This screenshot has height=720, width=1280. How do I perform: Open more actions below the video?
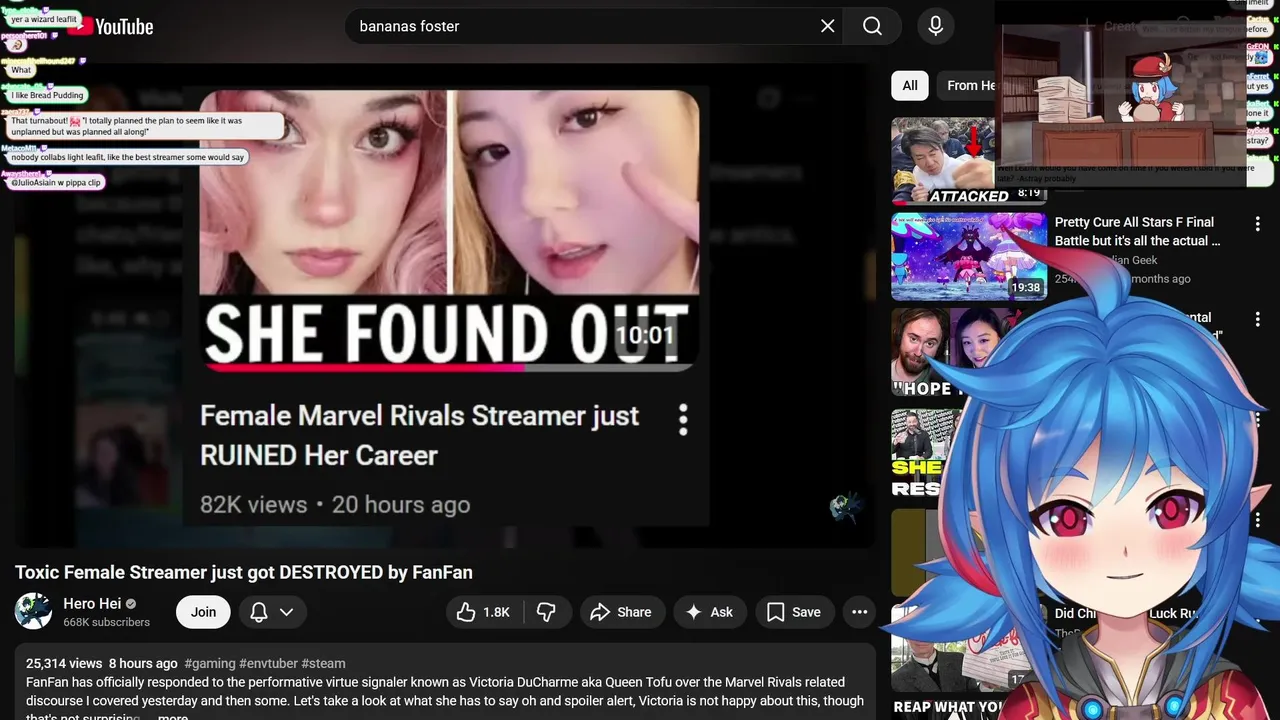(x=859, y=612)
